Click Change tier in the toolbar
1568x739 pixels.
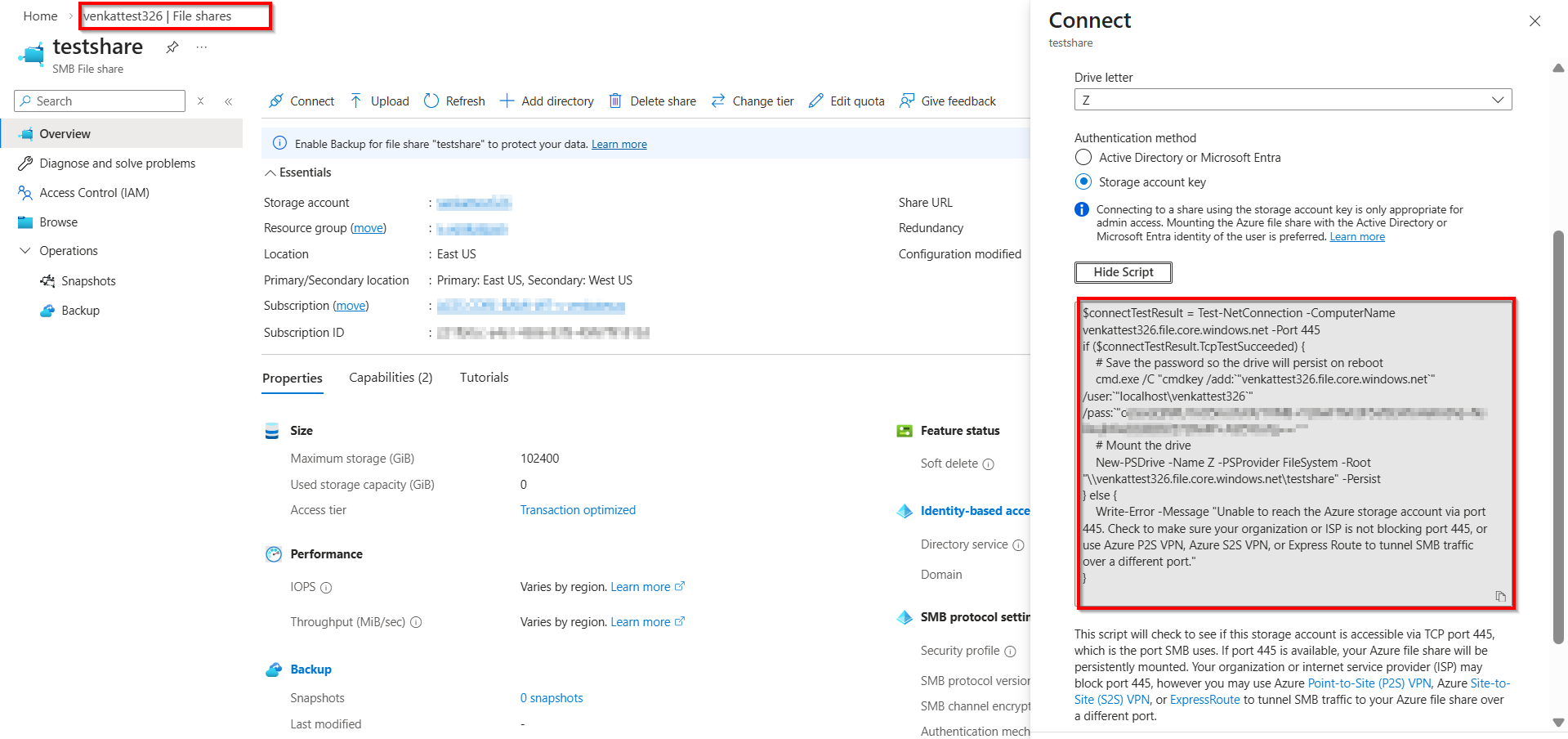click(753, 101)
